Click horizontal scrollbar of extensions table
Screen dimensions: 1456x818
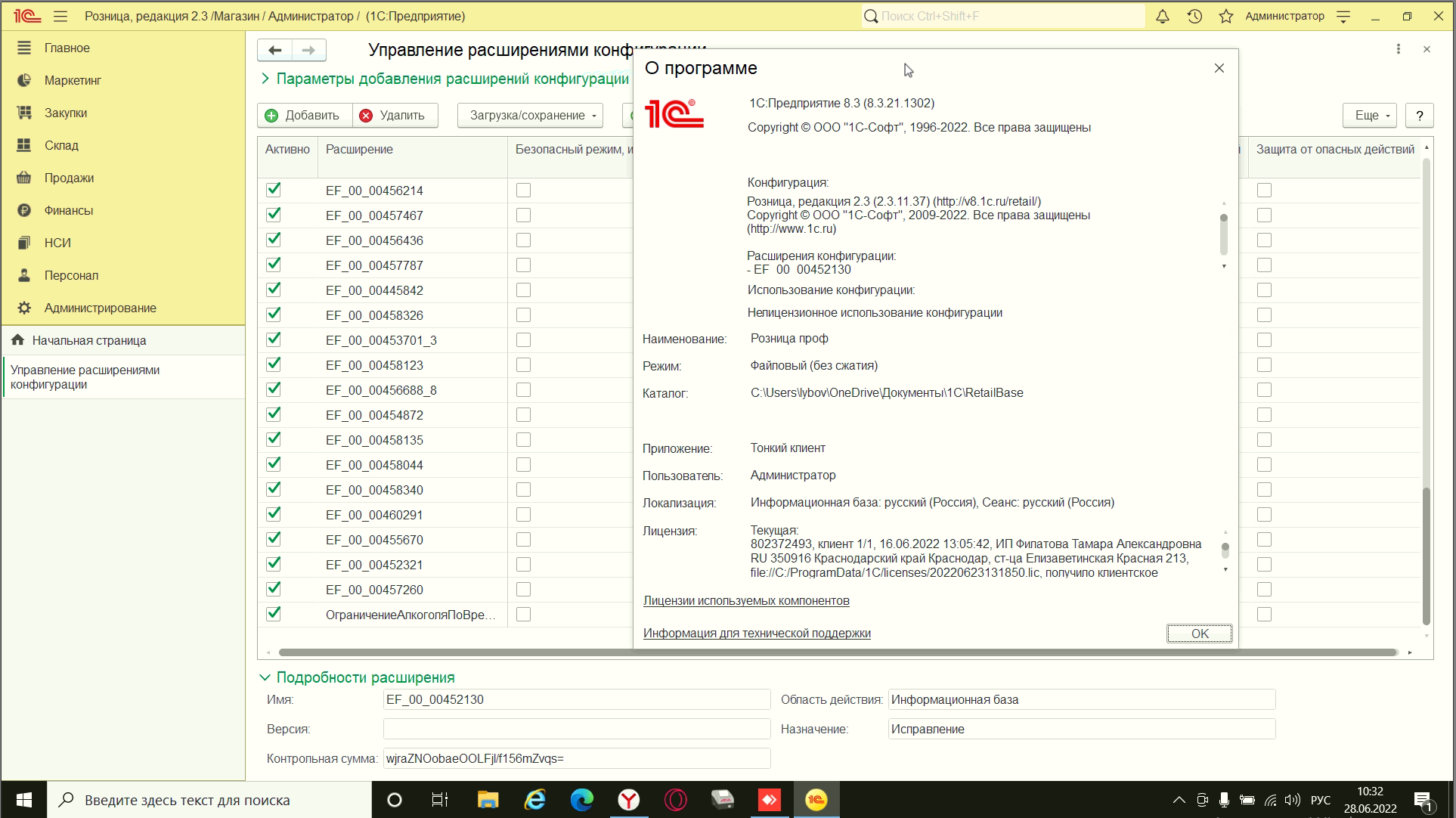pos(837,652)
